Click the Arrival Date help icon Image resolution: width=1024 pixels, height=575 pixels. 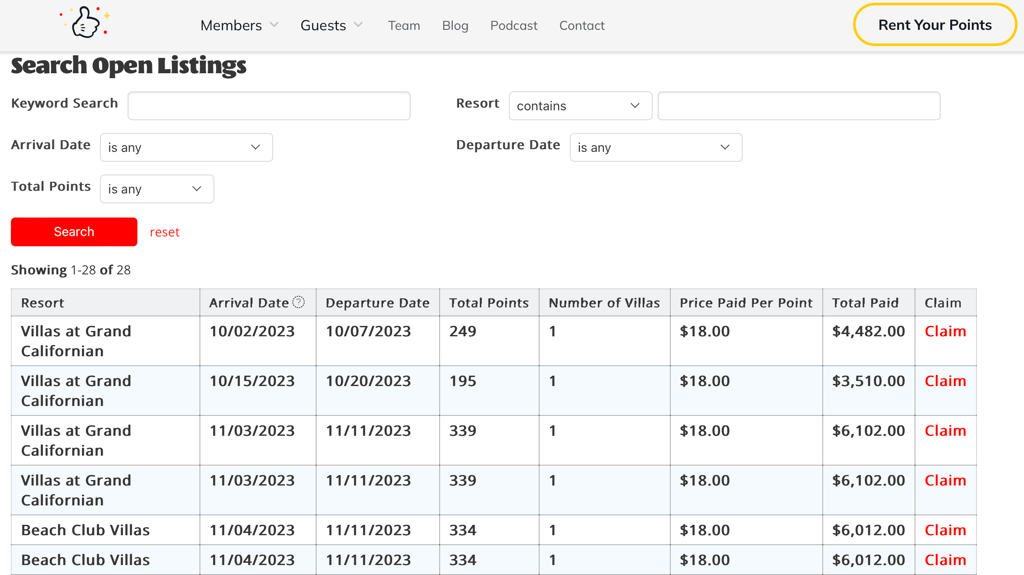pos(298,302)
